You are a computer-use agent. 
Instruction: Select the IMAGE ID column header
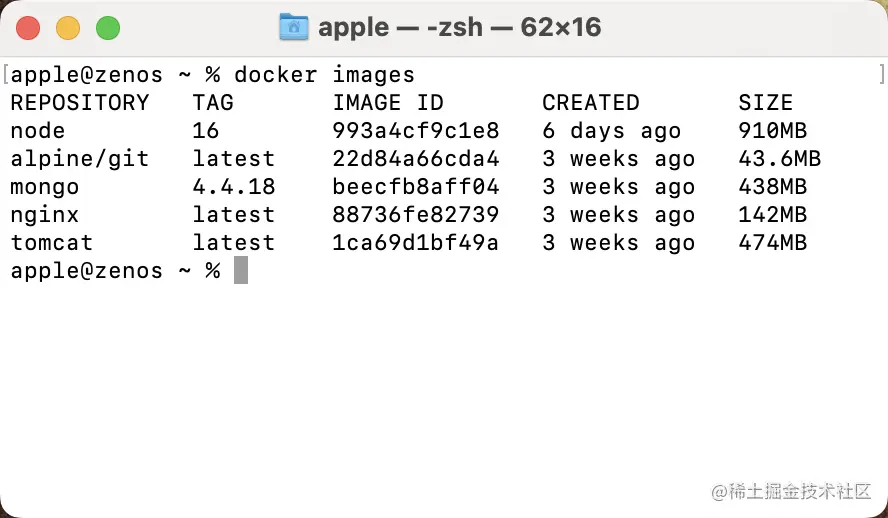coord(388,102)
